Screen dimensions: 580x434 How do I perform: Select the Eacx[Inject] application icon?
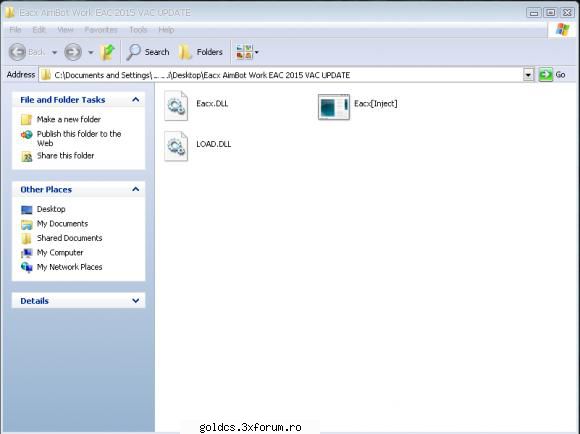click(334, 107)
